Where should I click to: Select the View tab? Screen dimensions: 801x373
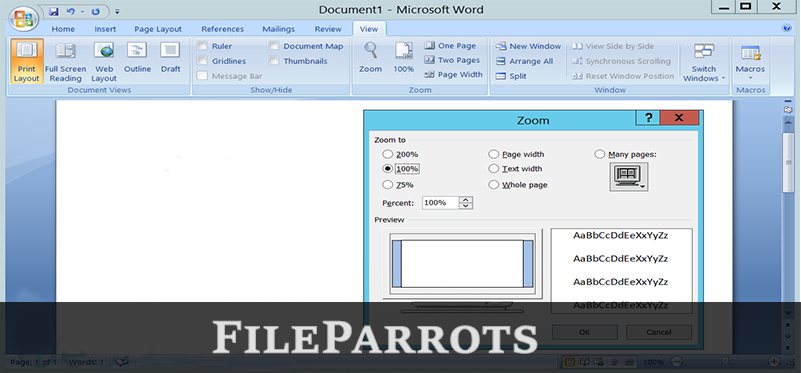tap(369, 29)
